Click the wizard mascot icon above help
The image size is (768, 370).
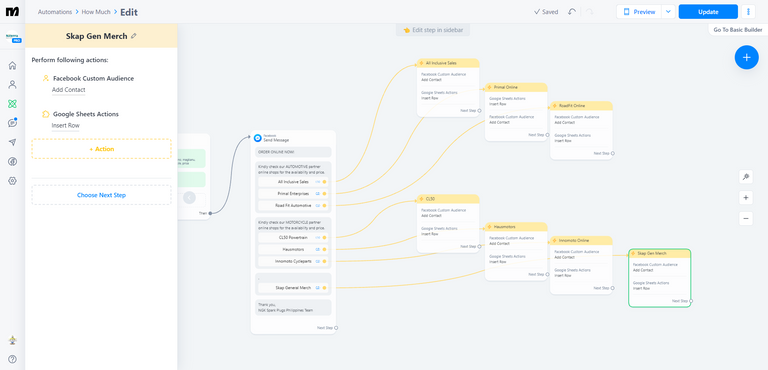point(12,340)
